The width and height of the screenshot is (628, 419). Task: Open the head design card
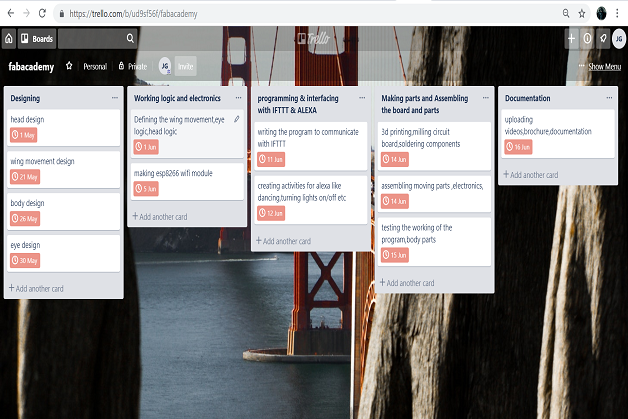click(63, 128)
